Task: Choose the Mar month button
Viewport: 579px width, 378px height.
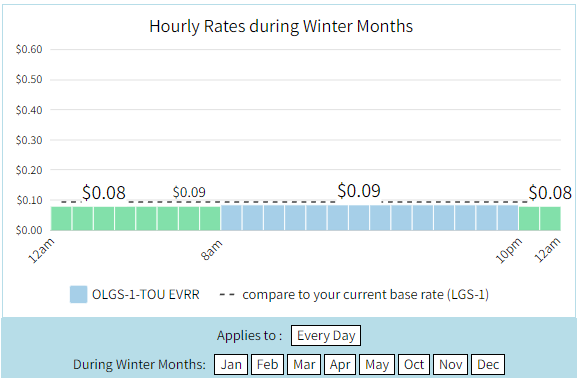Action: click(x=304, y=364)
